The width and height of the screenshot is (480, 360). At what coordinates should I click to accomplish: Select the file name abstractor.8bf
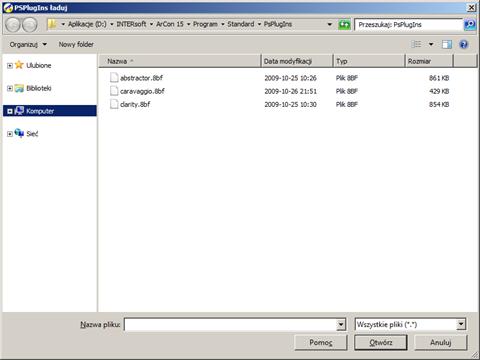tap(141, 78)
